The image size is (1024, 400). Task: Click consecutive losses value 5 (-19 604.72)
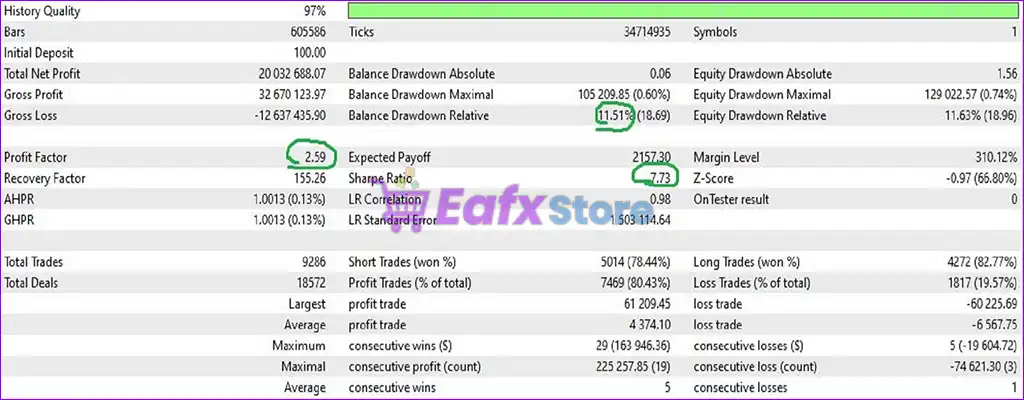[x=979, y=346]
